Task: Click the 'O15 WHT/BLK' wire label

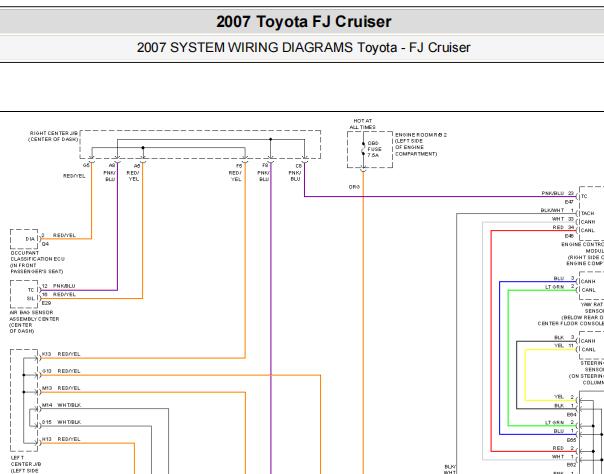Action: click(x=61, y=422)
